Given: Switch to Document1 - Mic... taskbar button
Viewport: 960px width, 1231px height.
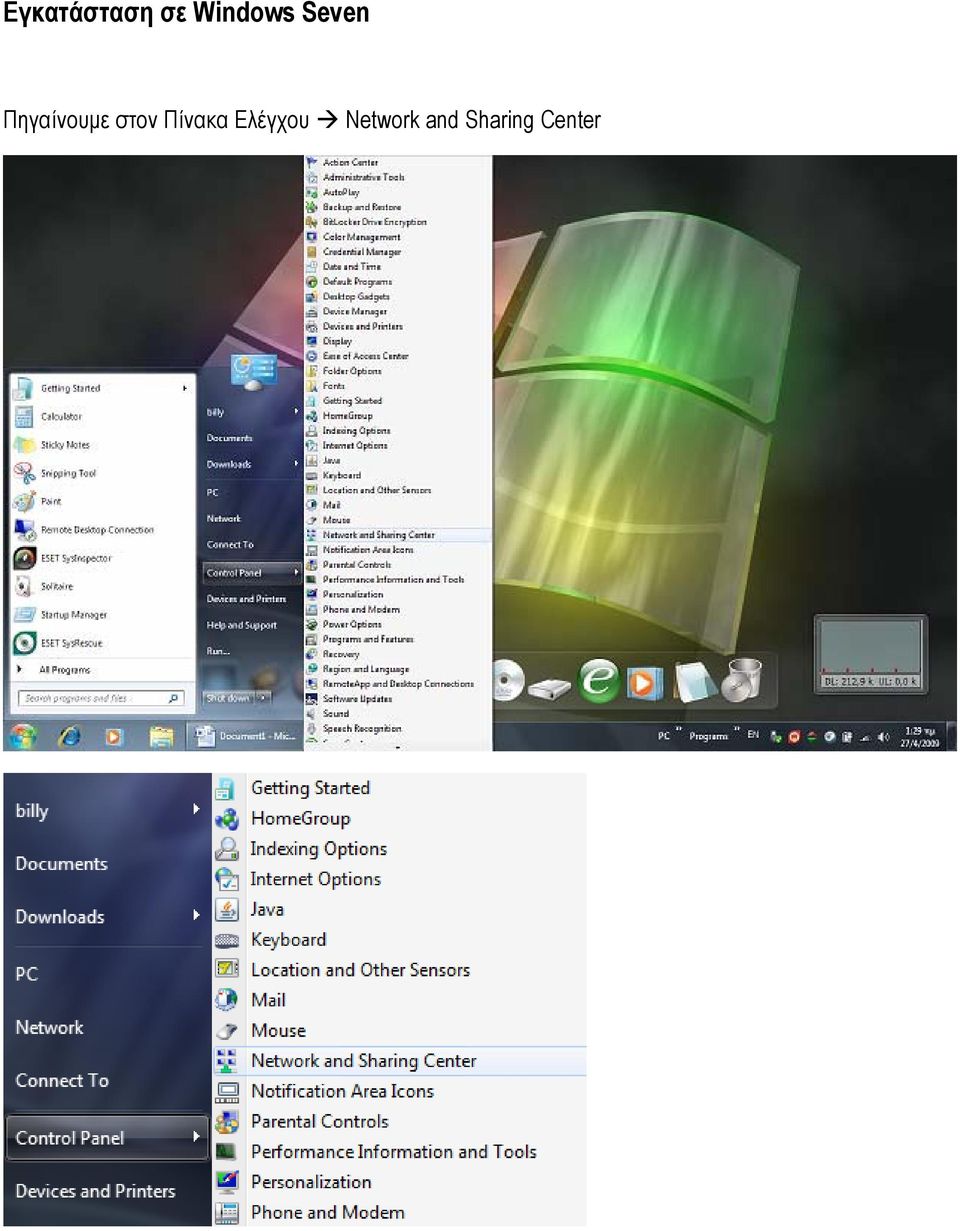Looking at the screenshot, I should [x=245, y=737].
